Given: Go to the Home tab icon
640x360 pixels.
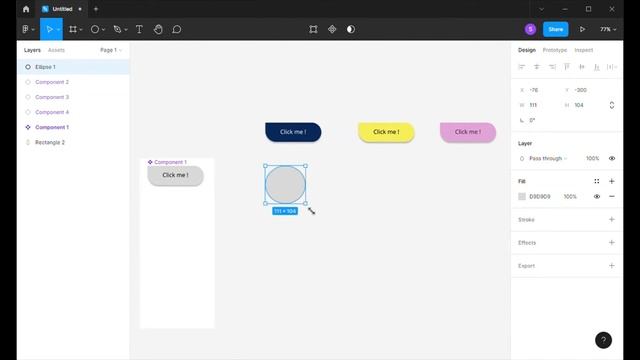Looking at the screenshot, I should pyautogui.click(x=26, y=9).
